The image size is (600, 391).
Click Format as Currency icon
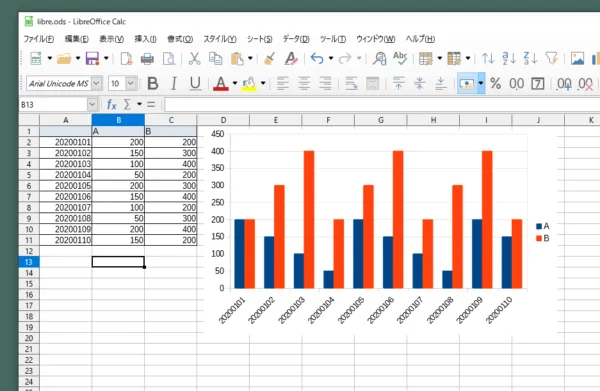(467, 83)
